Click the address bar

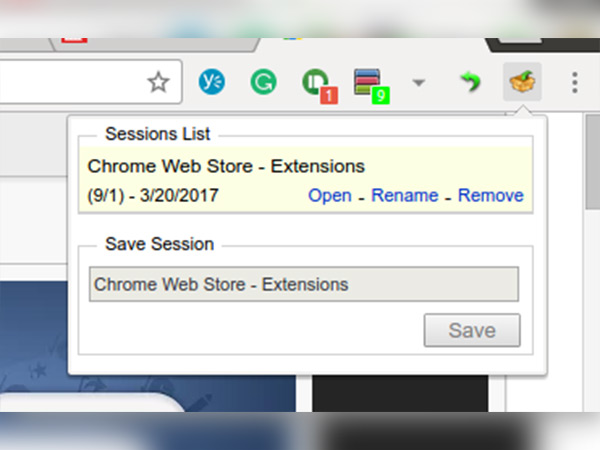70,83
